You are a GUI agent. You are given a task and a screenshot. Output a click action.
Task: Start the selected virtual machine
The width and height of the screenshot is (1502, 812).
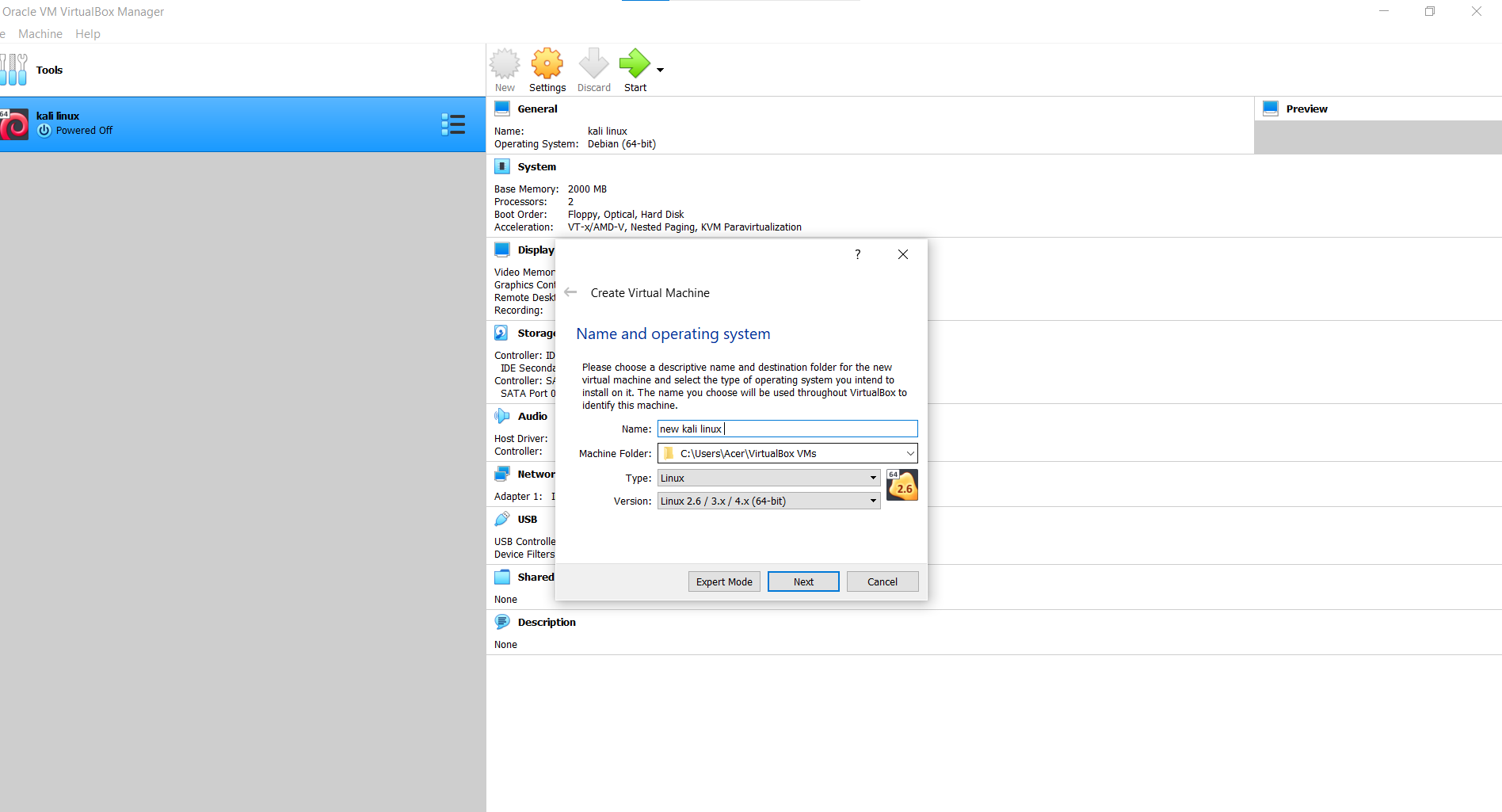(635, 71)
